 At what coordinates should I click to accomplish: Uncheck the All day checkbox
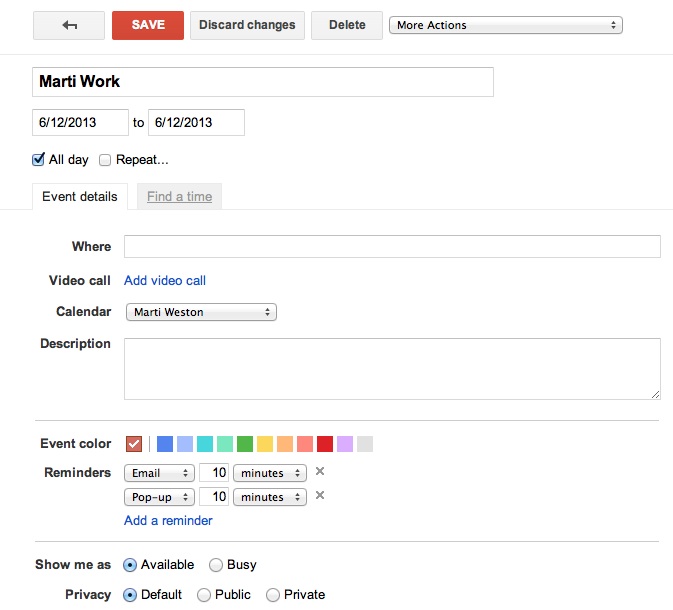tap(39, 159)
